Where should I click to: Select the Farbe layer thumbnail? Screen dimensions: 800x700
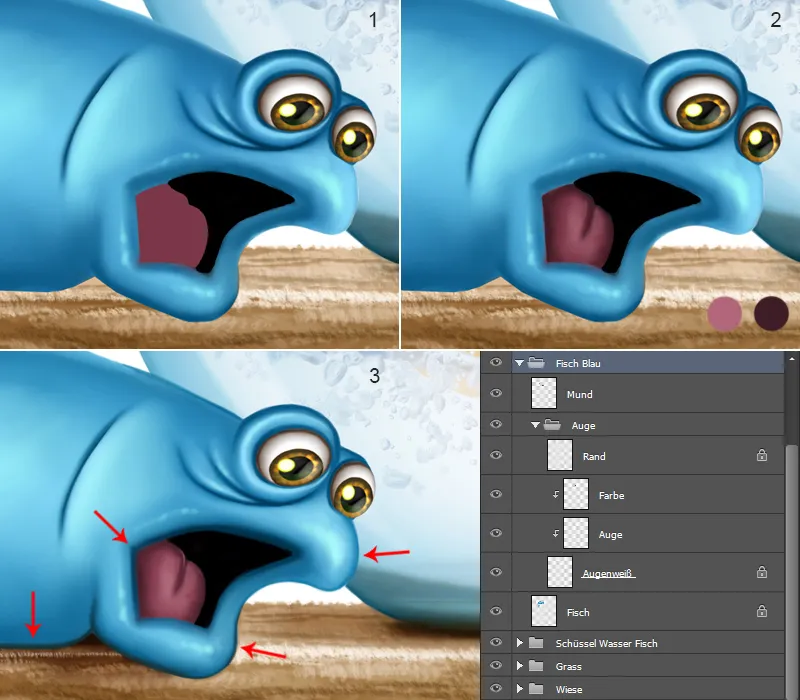[576, 494]
